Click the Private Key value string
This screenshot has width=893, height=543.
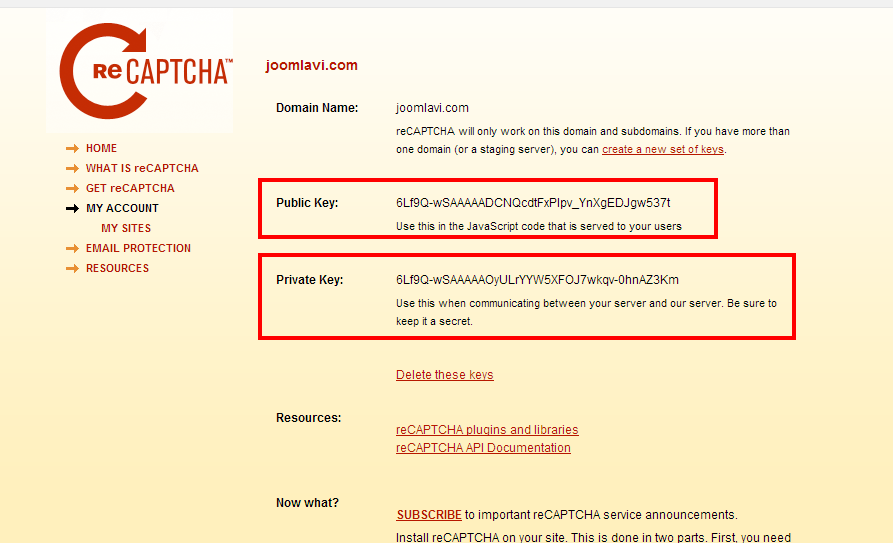tap(537, 280)
